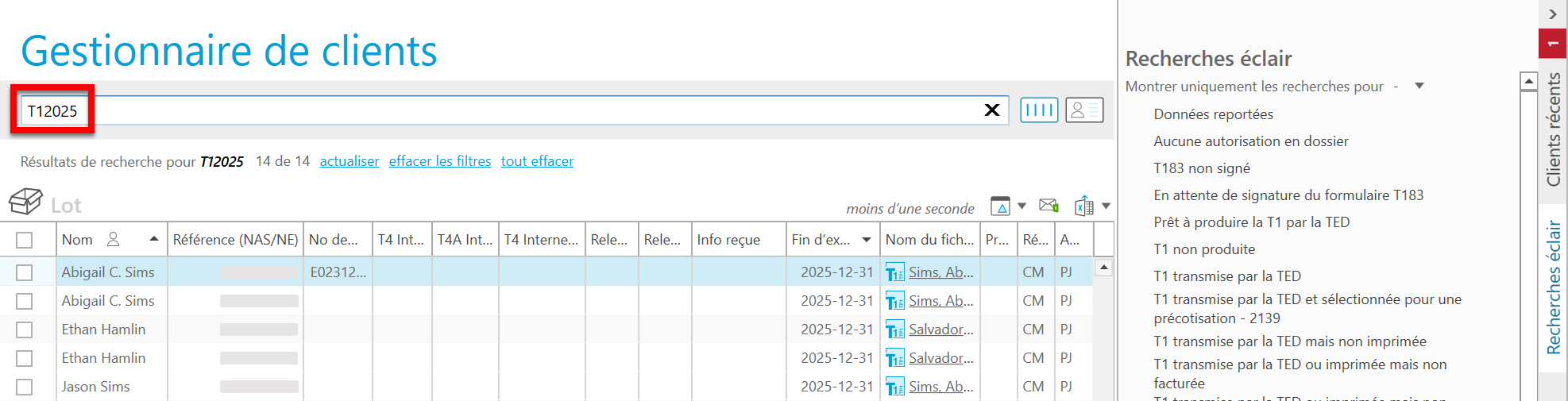Screen dimensions: 1568x401
Task: Click the filter view icon beside elapsed time
Action: (1000, 206)
